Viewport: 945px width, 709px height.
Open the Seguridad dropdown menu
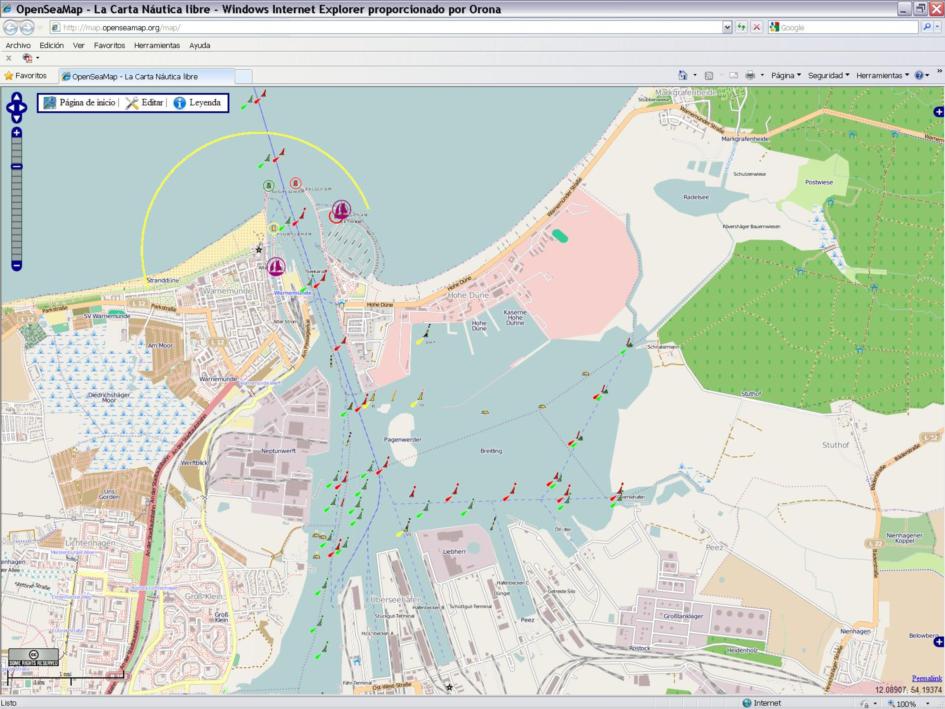(828, 75)
